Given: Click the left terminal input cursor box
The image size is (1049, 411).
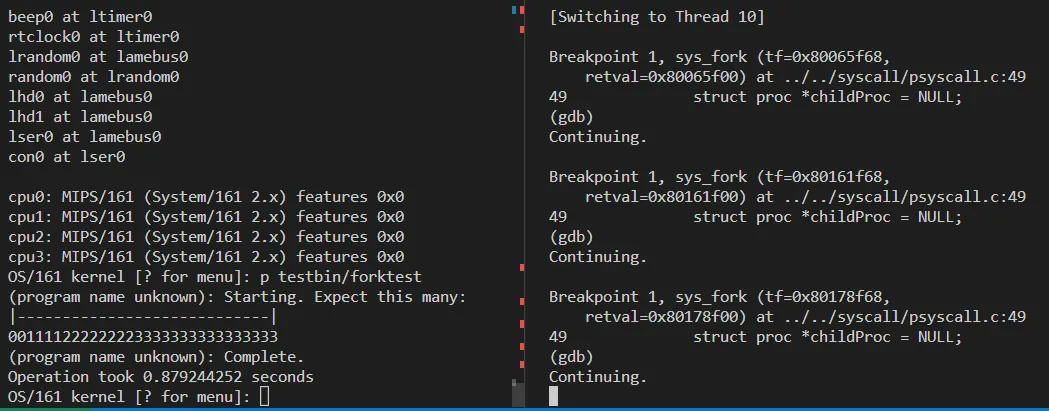Looking at the screenshot, I should point(264,397).
